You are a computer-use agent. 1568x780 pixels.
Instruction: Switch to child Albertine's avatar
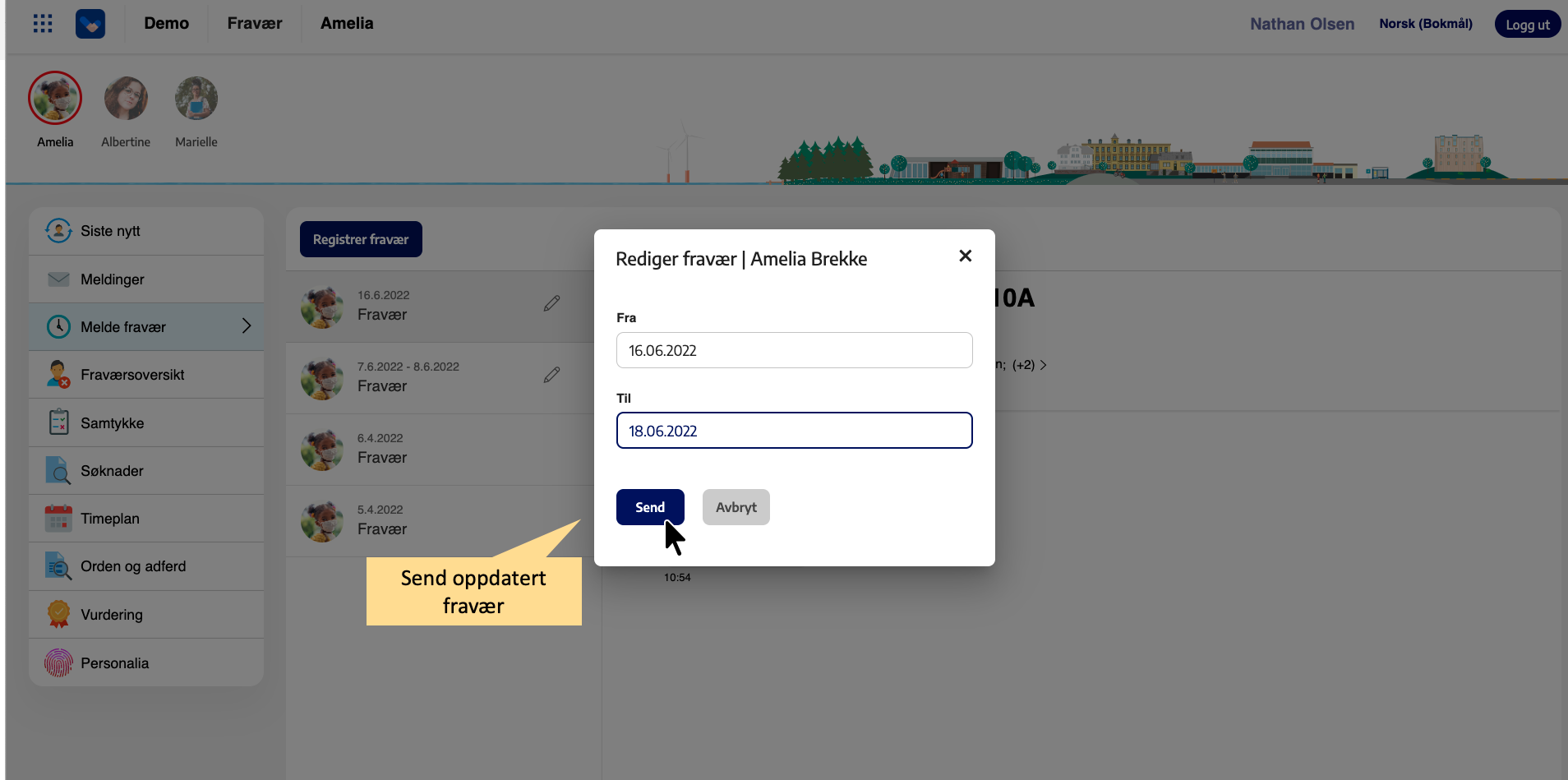click(126, 99)
